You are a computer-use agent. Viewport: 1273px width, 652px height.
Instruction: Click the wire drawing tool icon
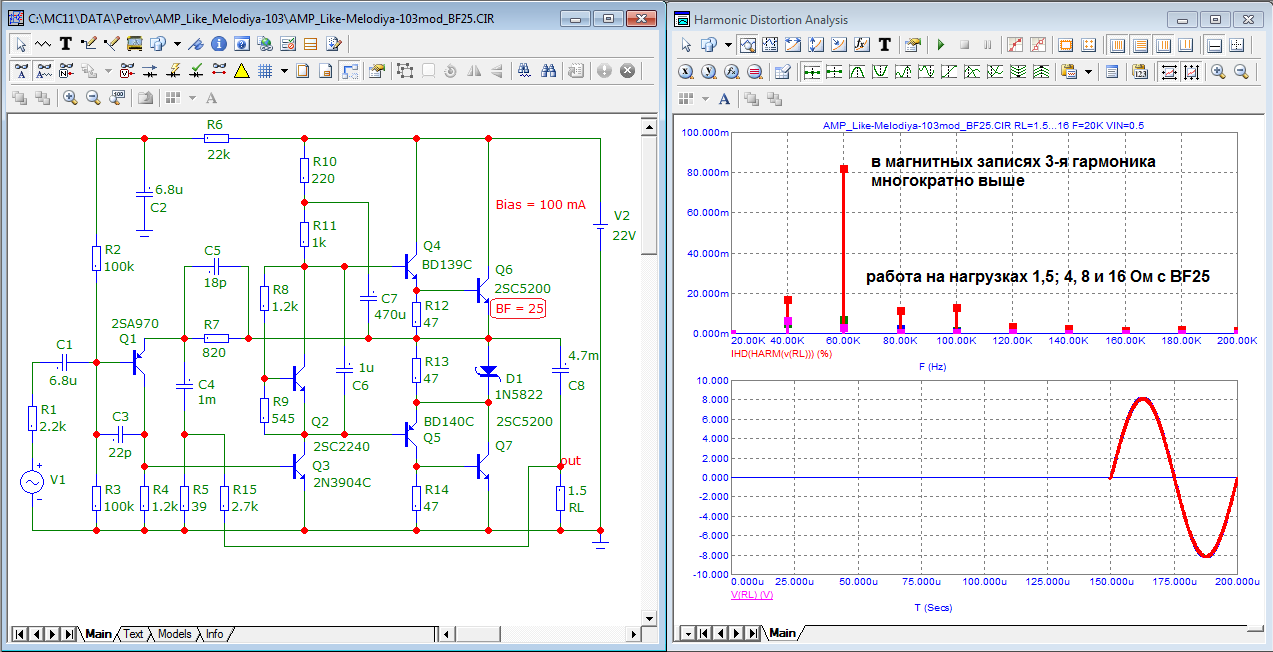click(88, 44)
